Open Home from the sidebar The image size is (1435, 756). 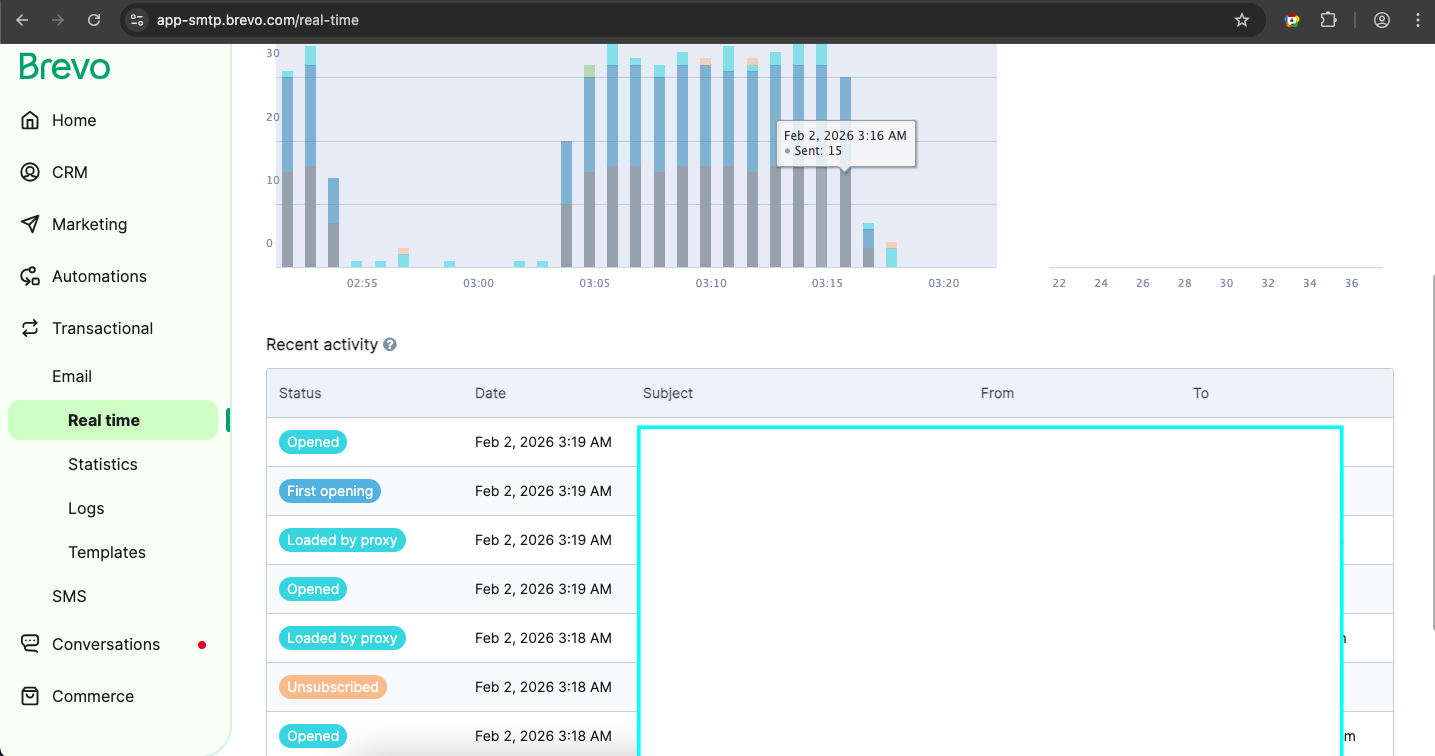coord(74,120)
